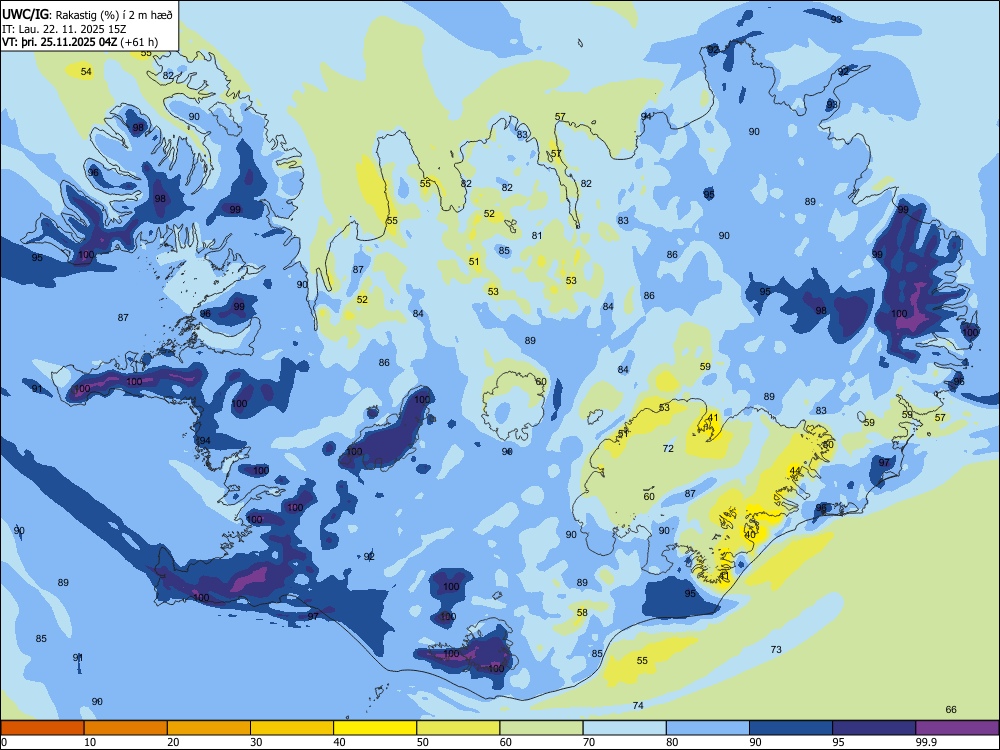This screenshot has width=1000, height=750.
Task: Click the '81' humidity value on the map
Action: 537,235
